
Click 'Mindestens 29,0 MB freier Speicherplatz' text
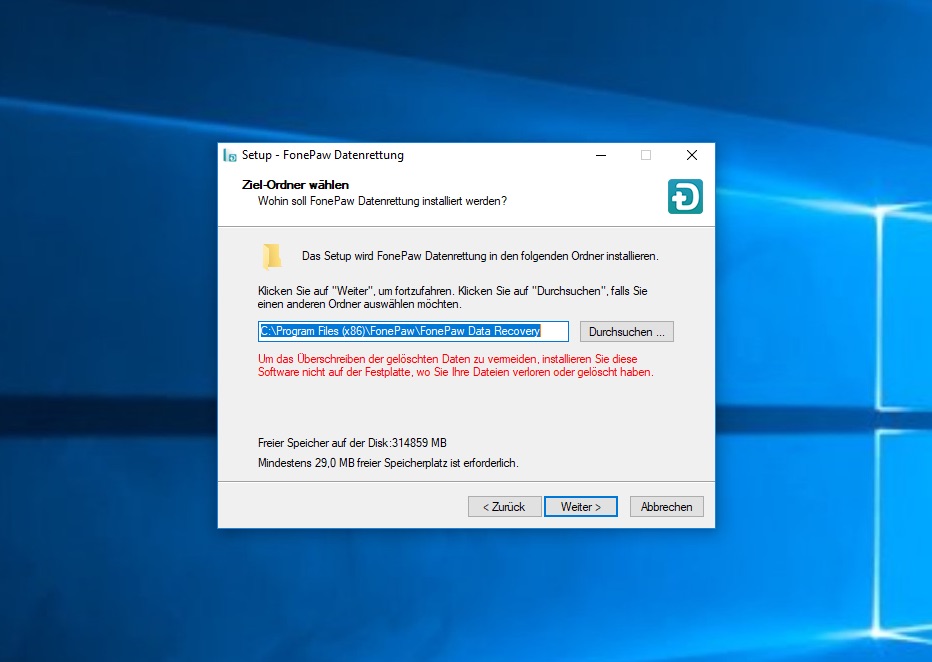[x=388, y=463]
